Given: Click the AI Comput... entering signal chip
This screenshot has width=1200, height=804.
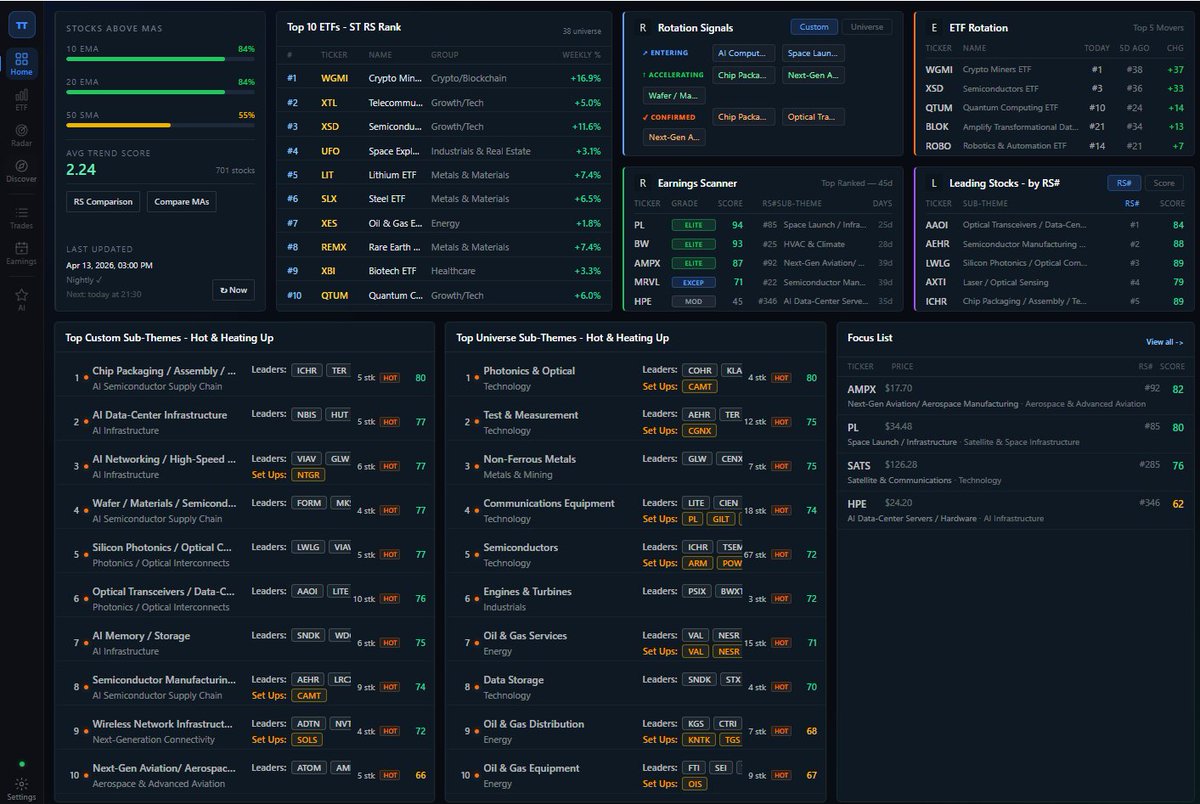Looking at the screenshot, I should 743,53.
